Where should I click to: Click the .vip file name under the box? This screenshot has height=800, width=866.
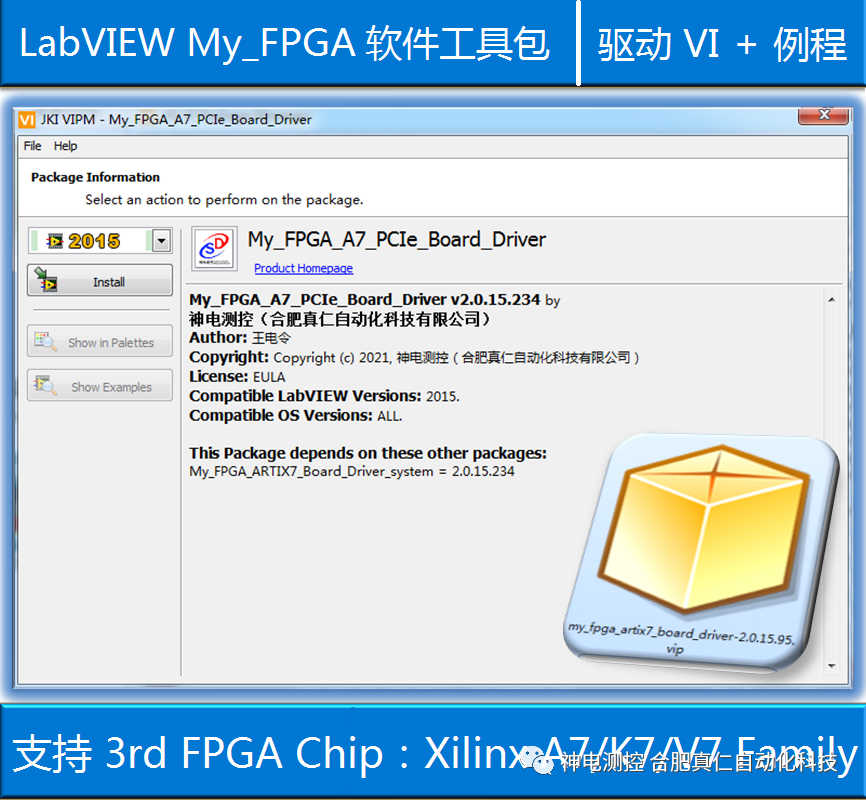coord(681,639)
